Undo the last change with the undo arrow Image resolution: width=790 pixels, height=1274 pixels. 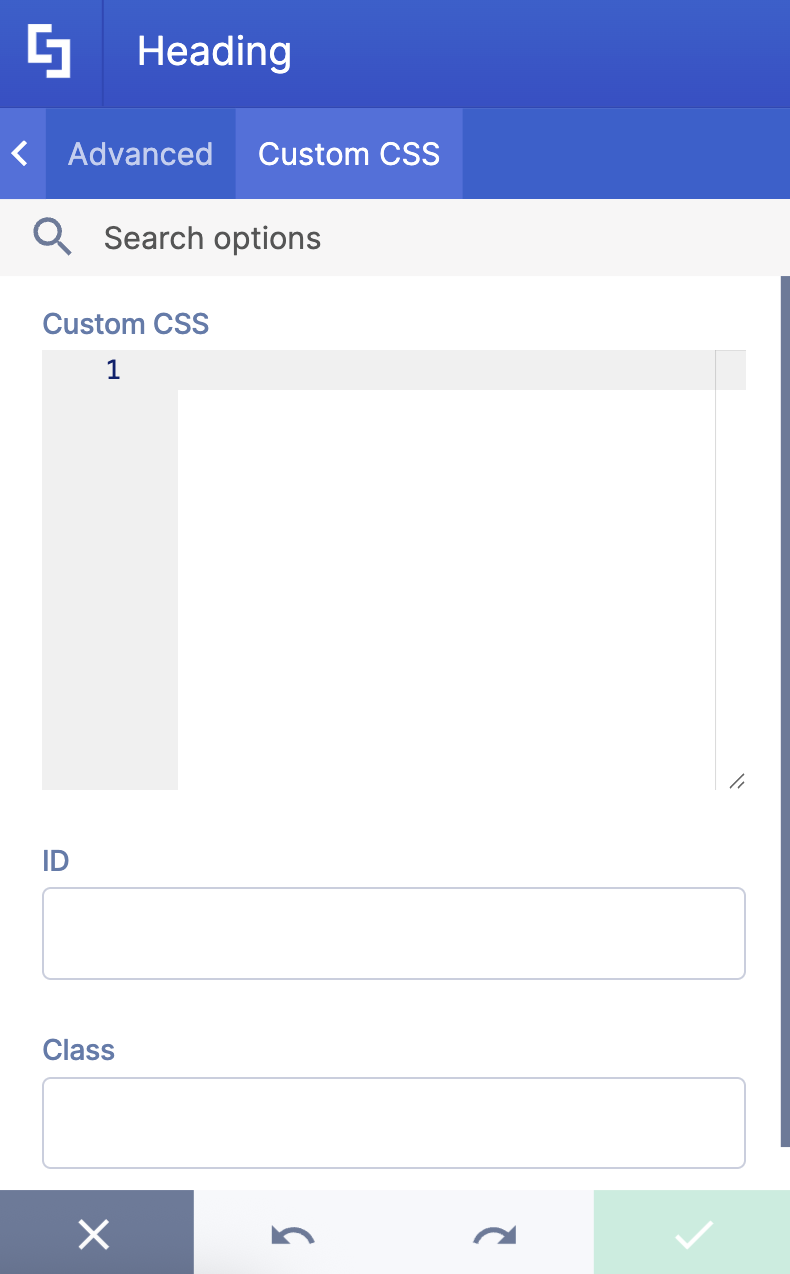pos(291,1233)
